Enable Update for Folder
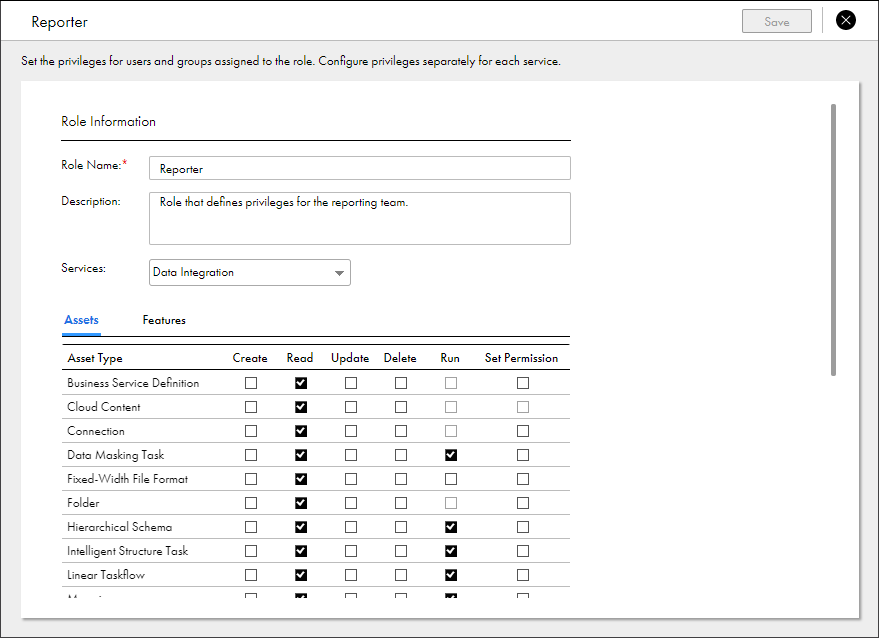 (351, 503)
